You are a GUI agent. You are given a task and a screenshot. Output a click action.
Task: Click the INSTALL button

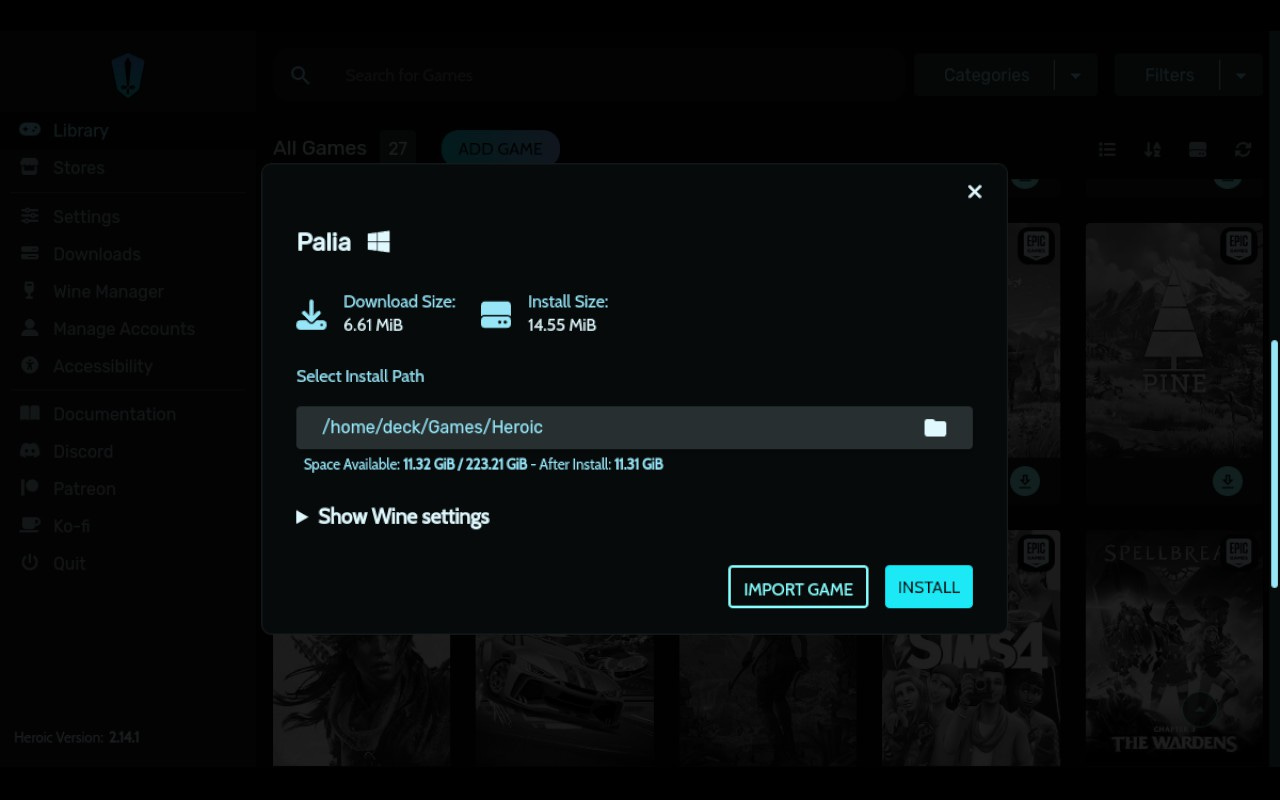point(928,587)
